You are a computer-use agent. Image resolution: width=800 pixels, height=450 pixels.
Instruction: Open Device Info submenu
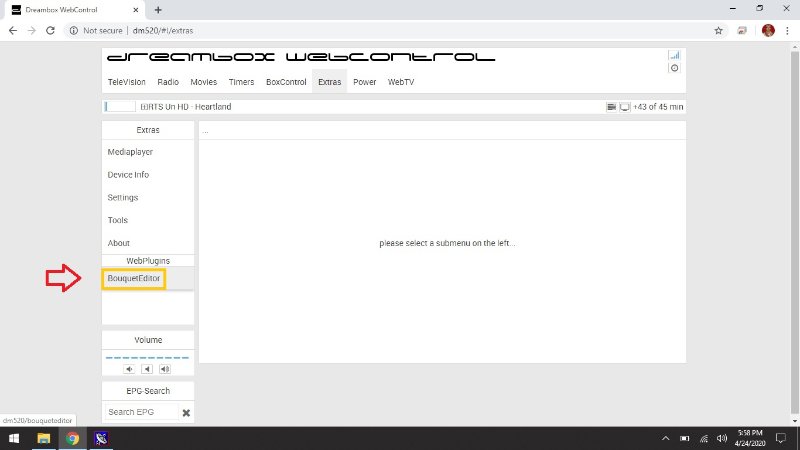[128, 175]
